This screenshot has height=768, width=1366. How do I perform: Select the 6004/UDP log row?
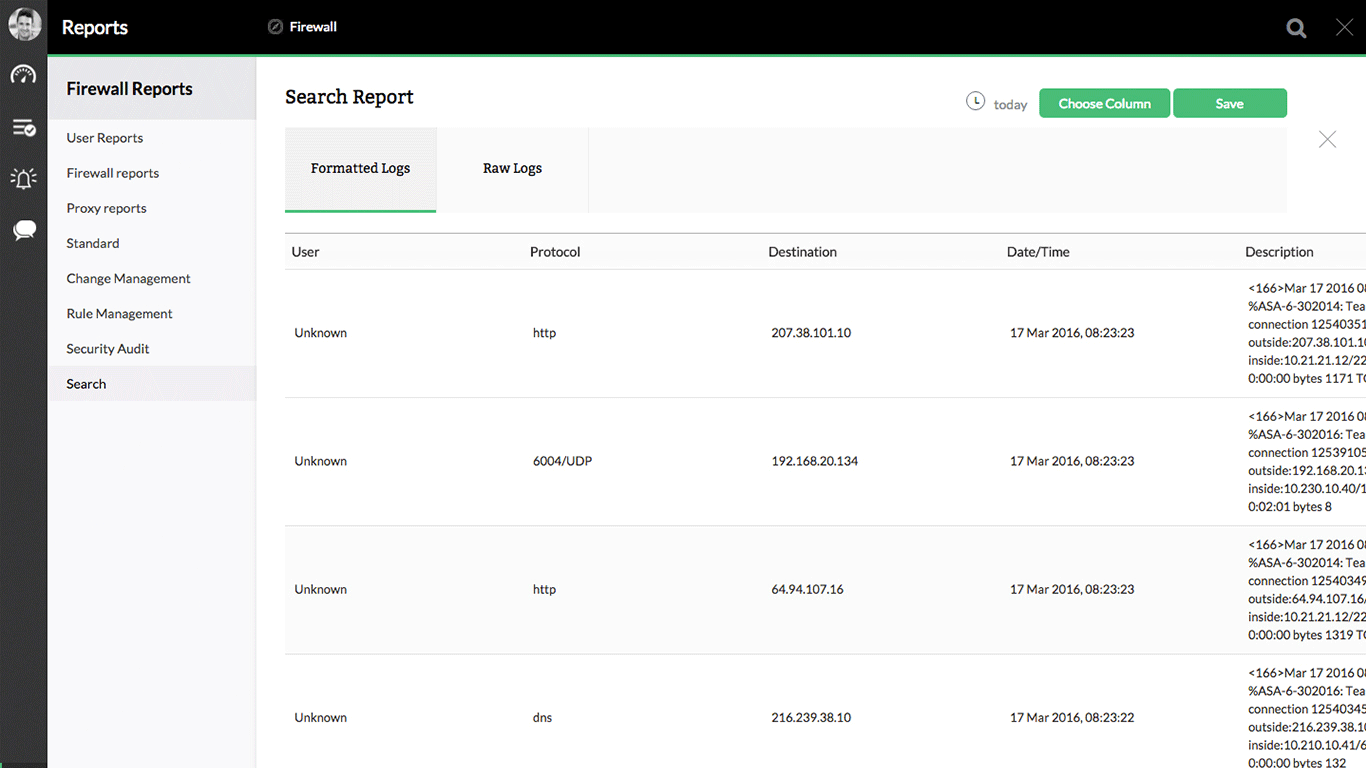click(x=562, y=461)
